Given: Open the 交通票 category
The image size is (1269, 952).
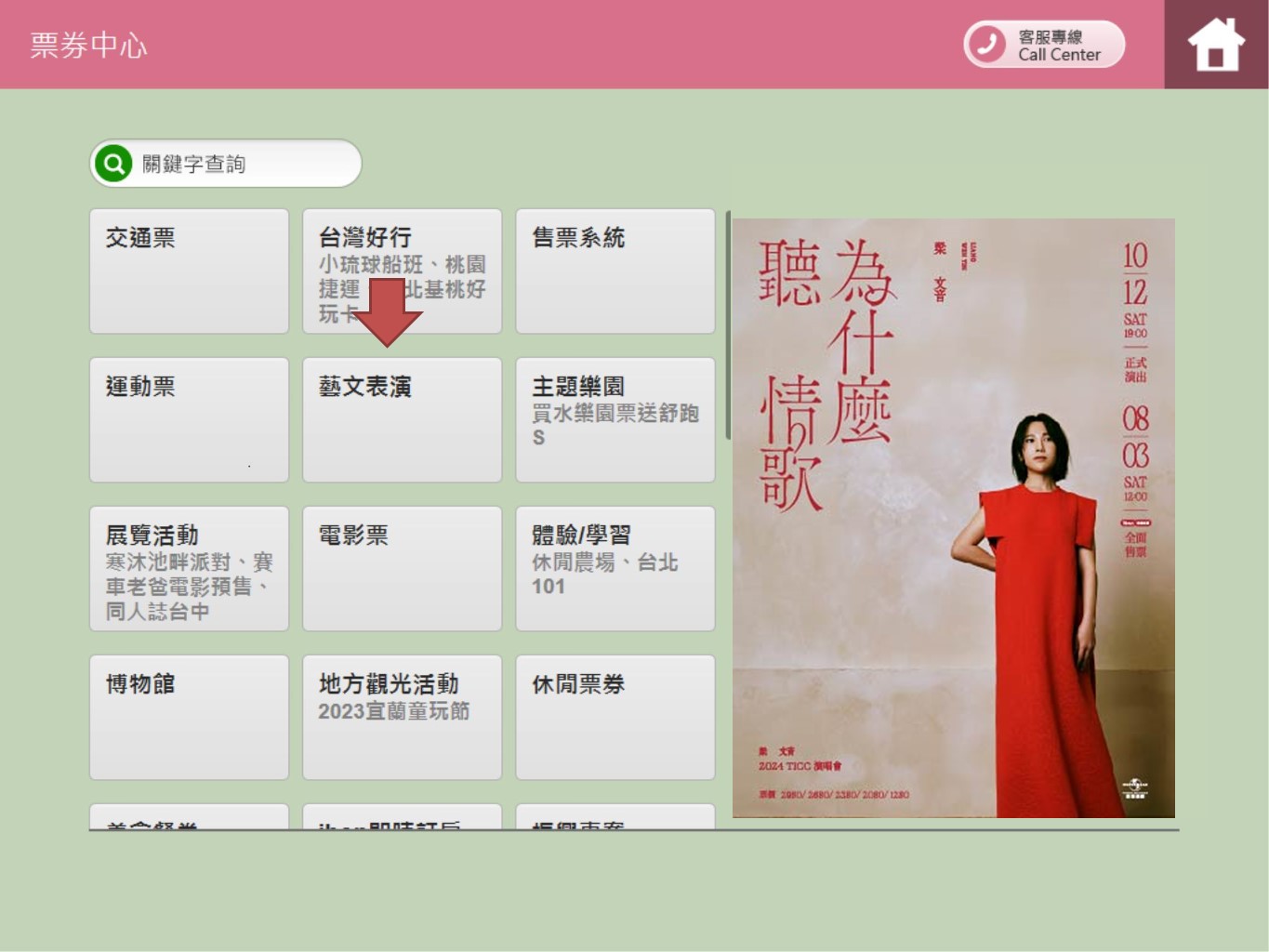Looking at the screenshot, I should [x=189, y=271].
